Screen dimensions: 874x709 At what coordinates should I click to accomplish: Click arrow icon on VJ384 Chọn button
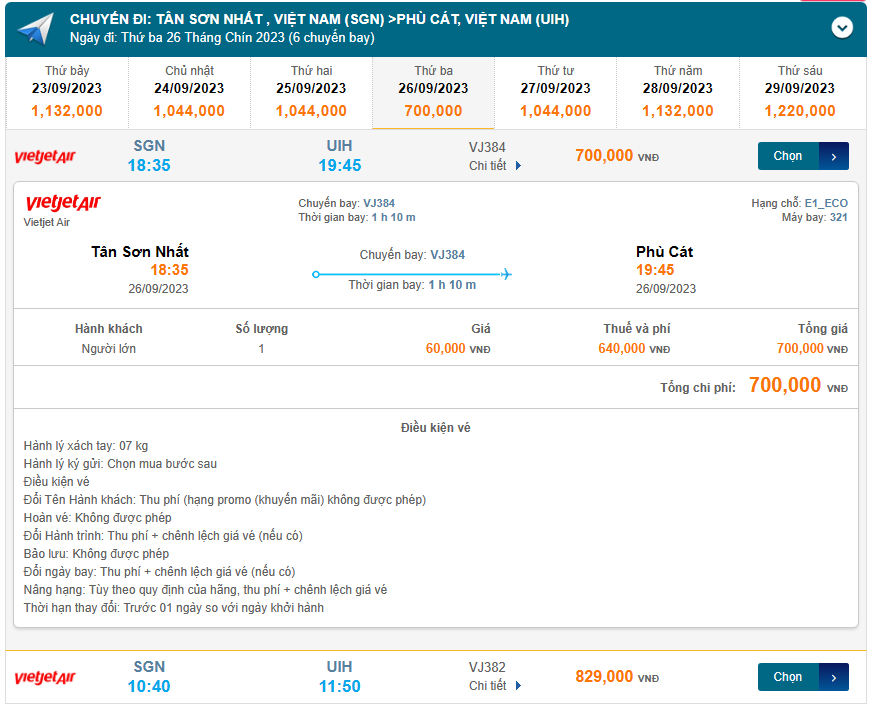tap(834, 156)
